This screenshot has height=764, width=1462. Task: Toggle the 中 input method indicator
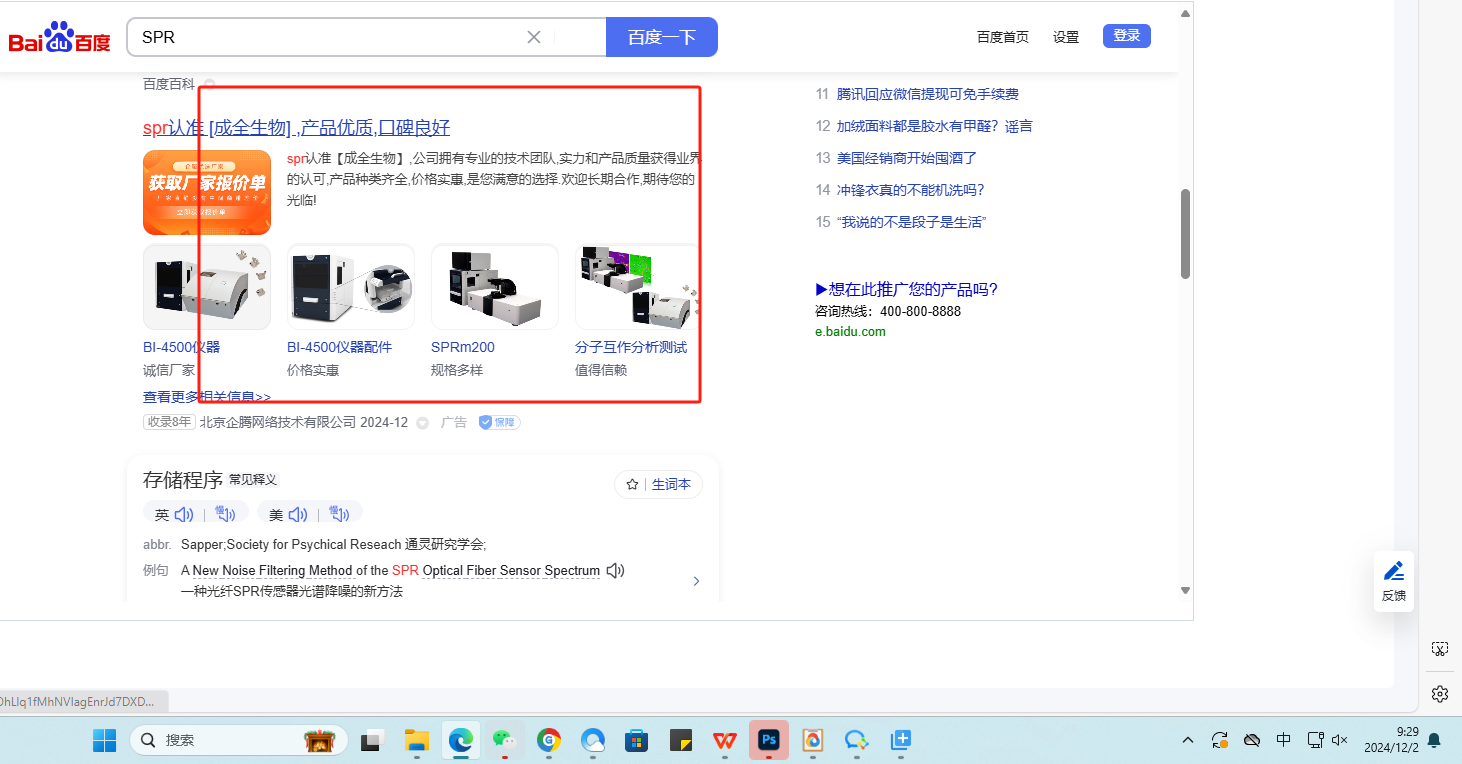1283,740
